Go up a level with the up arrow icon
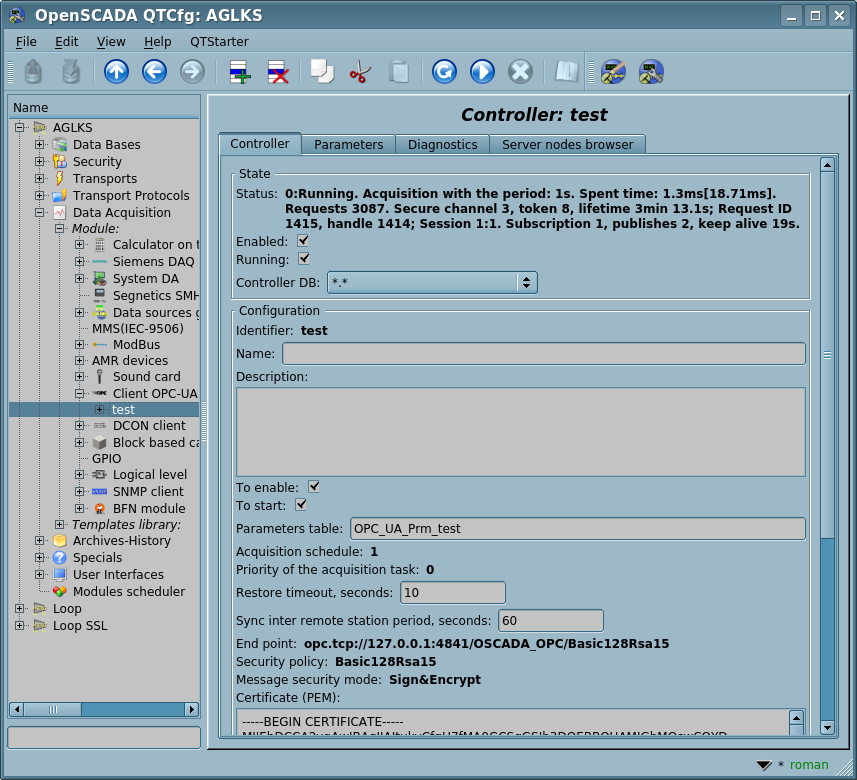Viewport: 857px width, 780px height. click(116, 72)
